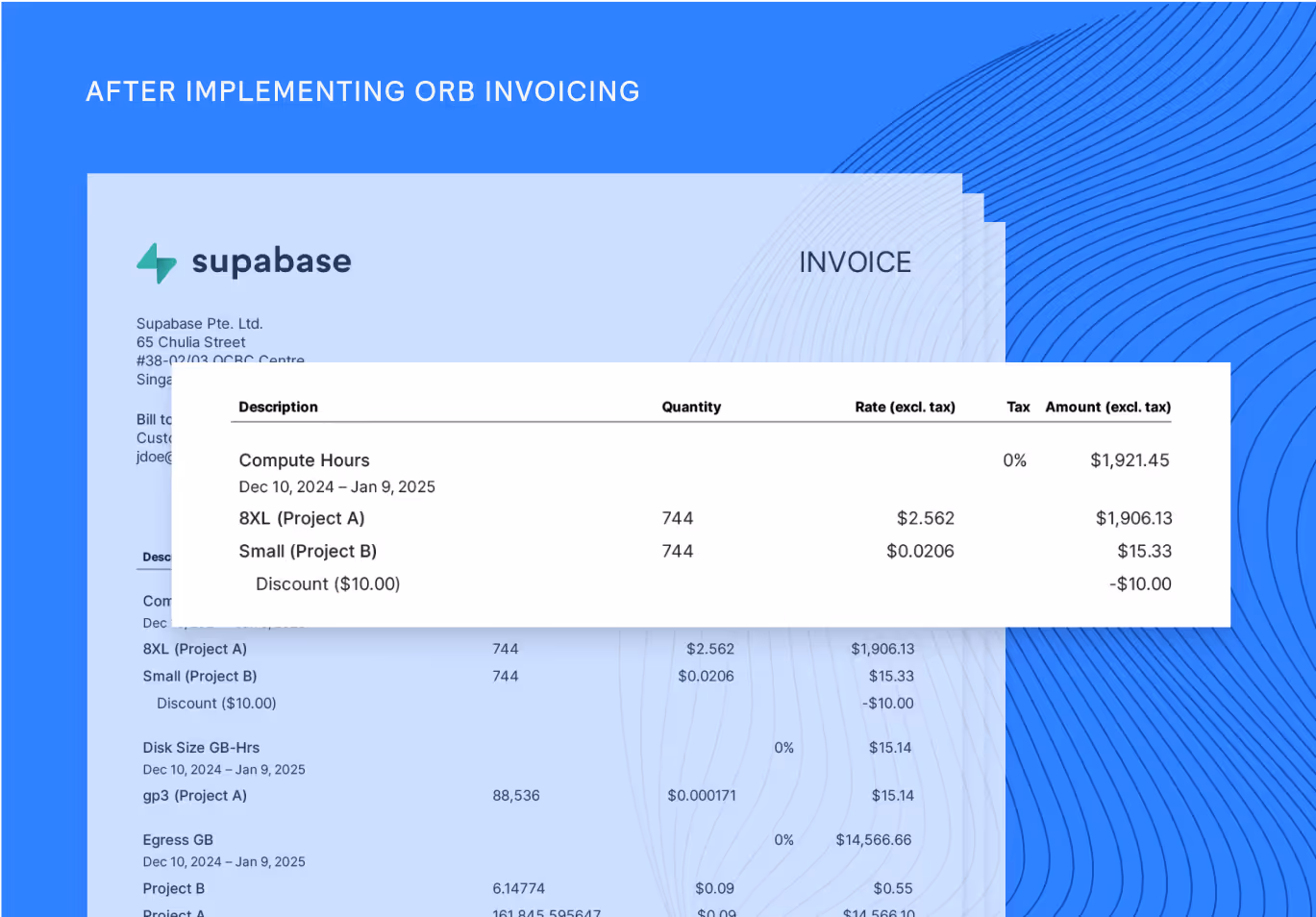Click the $2.562 rate in the callout
Screen dimensions: 1316x917
click(x=926, y=518)
